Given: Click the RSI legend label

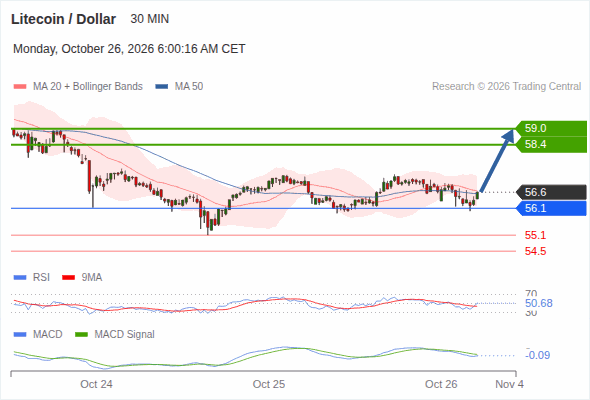Looking at the screenshot, I should click(x=41, y=278).
